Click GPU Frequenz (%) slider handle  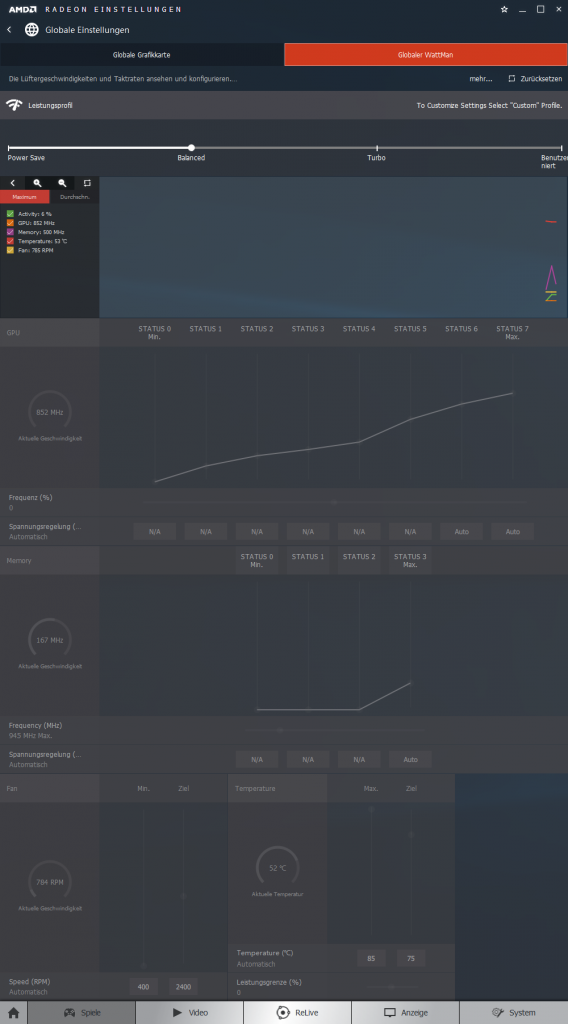334,502
